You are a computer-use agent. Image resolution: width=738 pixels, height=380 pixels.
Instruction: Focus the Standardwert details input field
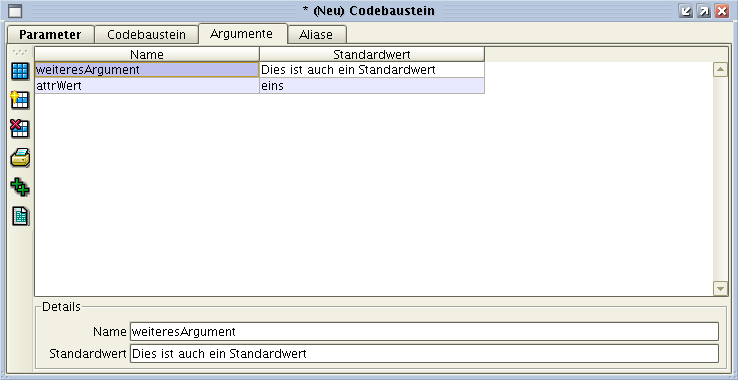click(x=424, y=354)
